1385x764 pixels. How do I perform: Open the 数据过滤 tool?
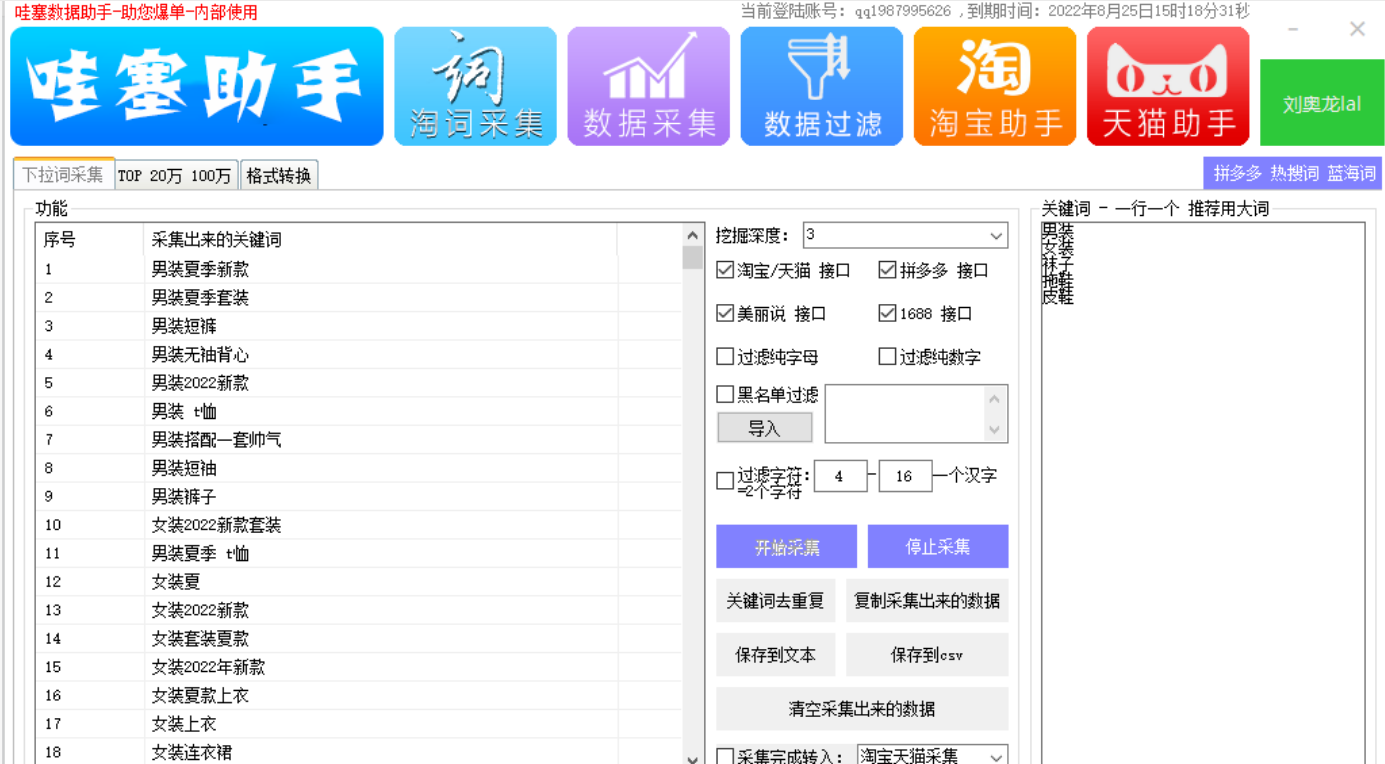(x=821, y=85)
